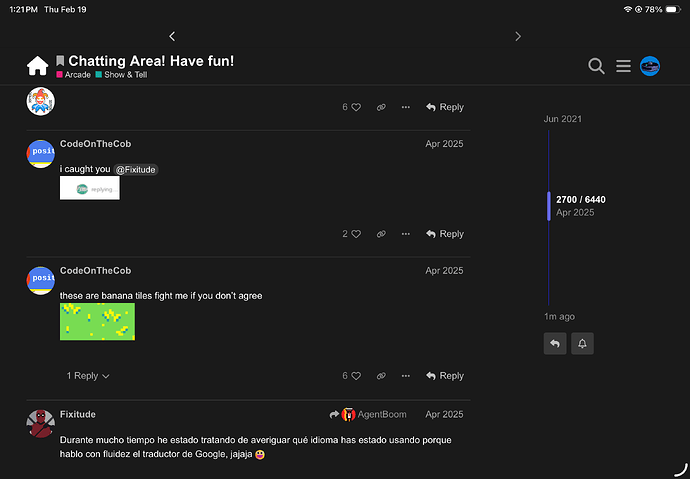Open the Fixitude username link
This screenshot has height=479, width=690.
click(x=77, y=414)
